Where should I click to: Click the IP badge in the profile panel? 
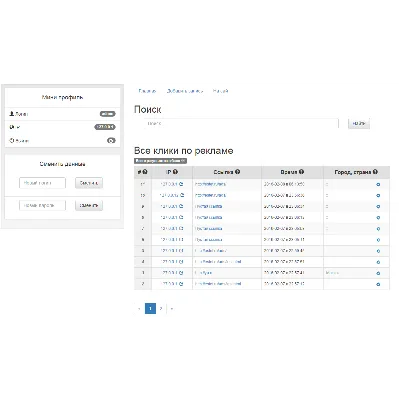pos(105,127)
